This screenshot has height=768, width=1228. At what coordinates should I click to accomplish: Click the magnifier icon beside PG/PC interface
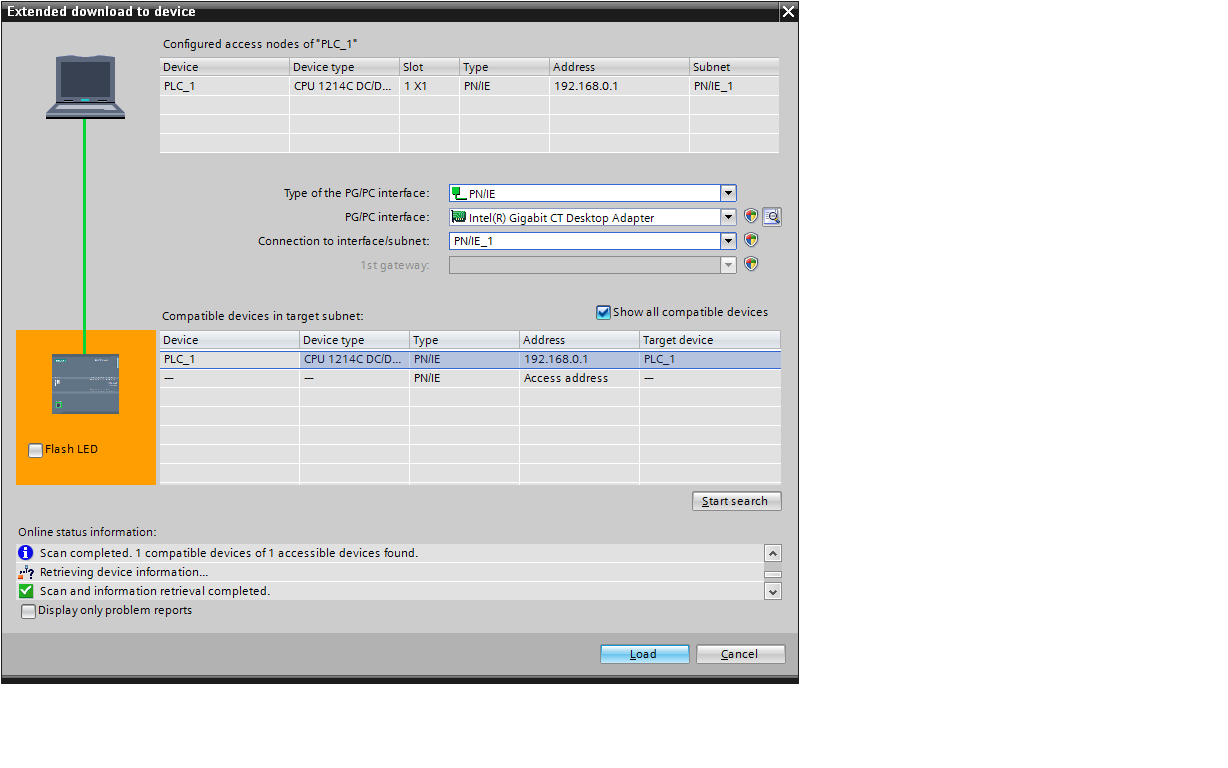pos(772,216)
